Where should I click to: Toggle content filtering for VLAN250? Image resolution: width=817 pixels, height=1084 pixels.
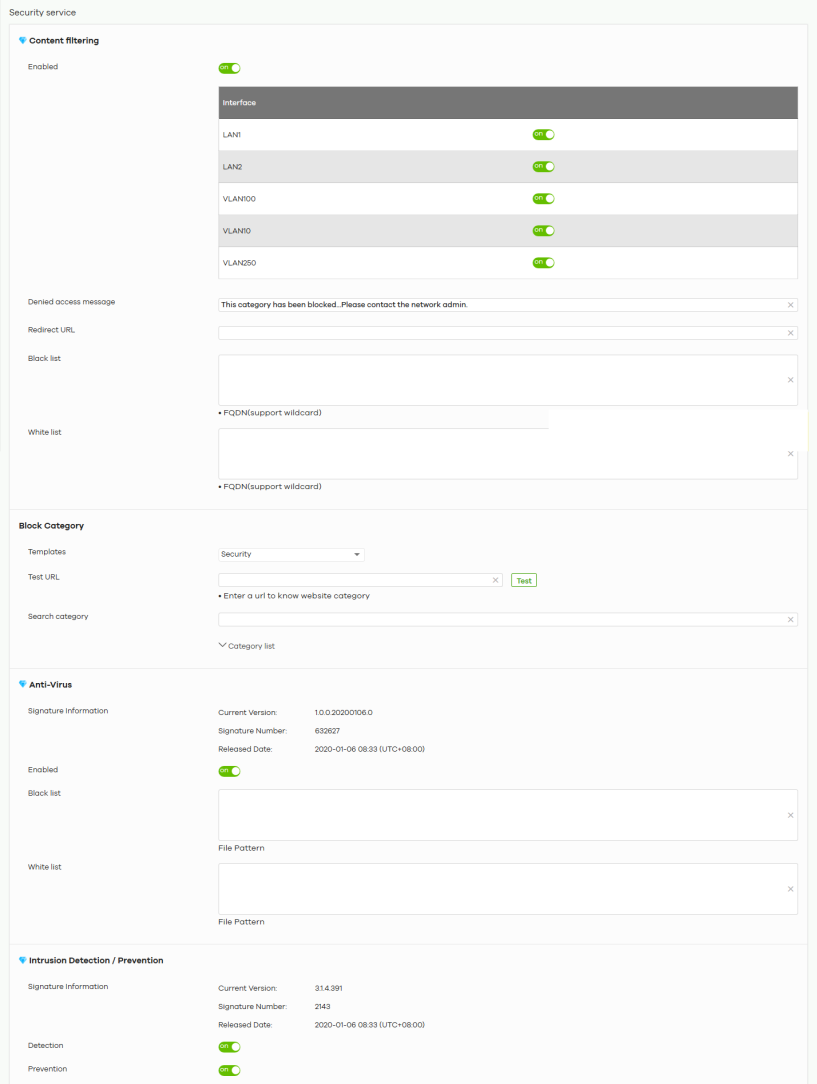tap(543, 263)
